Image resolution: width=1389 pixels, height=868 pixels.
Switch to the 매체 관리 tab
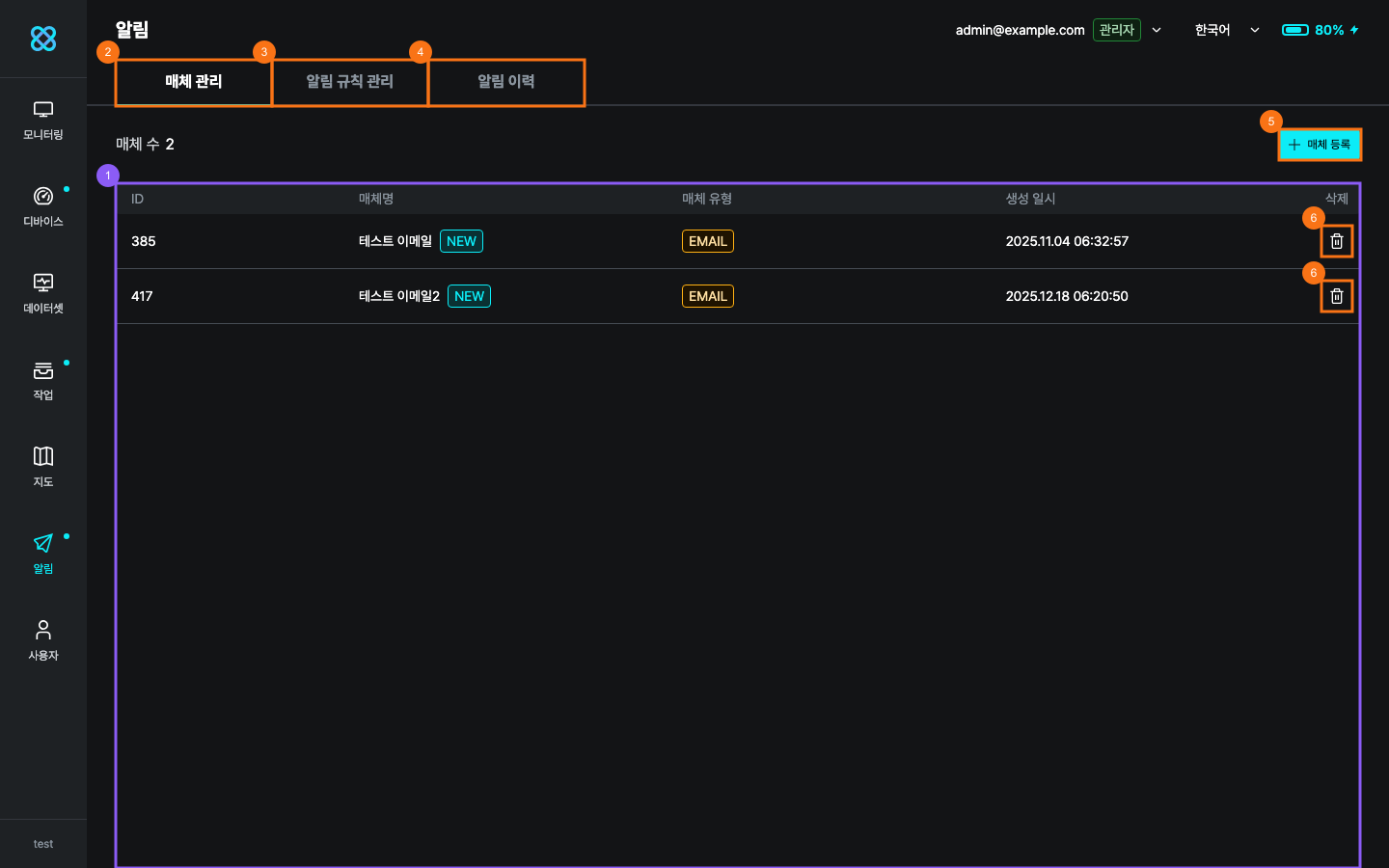pyautogui.click(x=194, y=82)
